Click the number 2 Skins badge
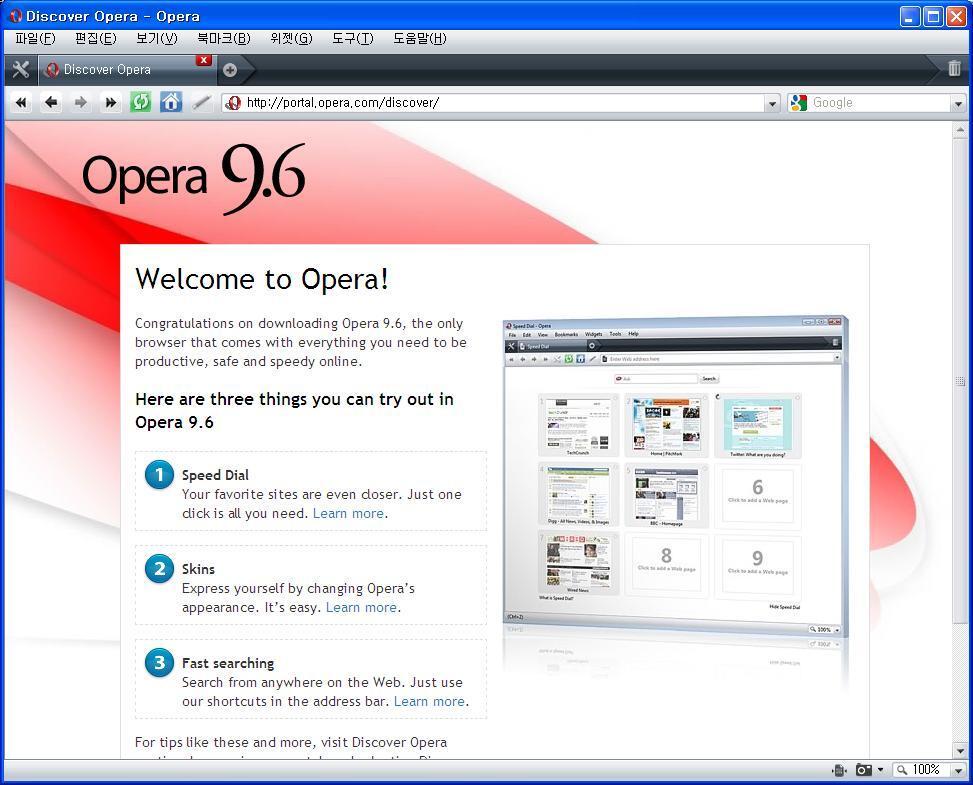The height and width of the screenshot is (785, 973). (159, 568)
